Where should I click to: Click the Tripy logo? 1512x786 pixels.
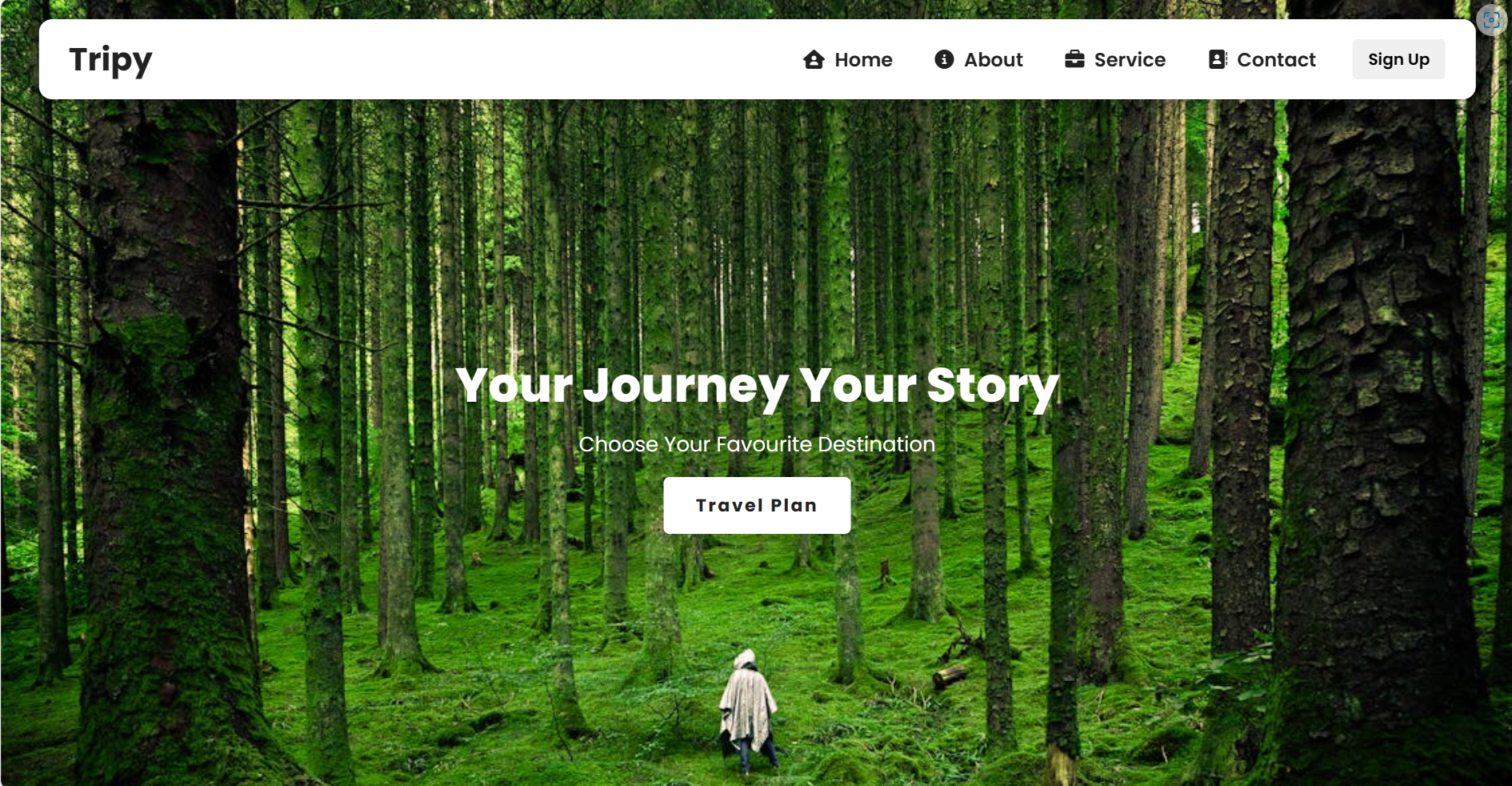tap(110, 61)
